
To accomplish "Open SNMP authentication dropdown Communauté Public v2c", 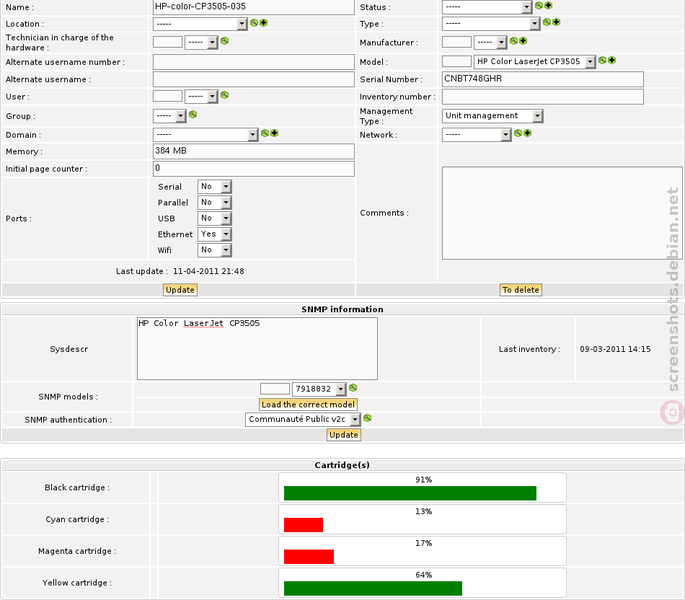I will coord(303,420).
